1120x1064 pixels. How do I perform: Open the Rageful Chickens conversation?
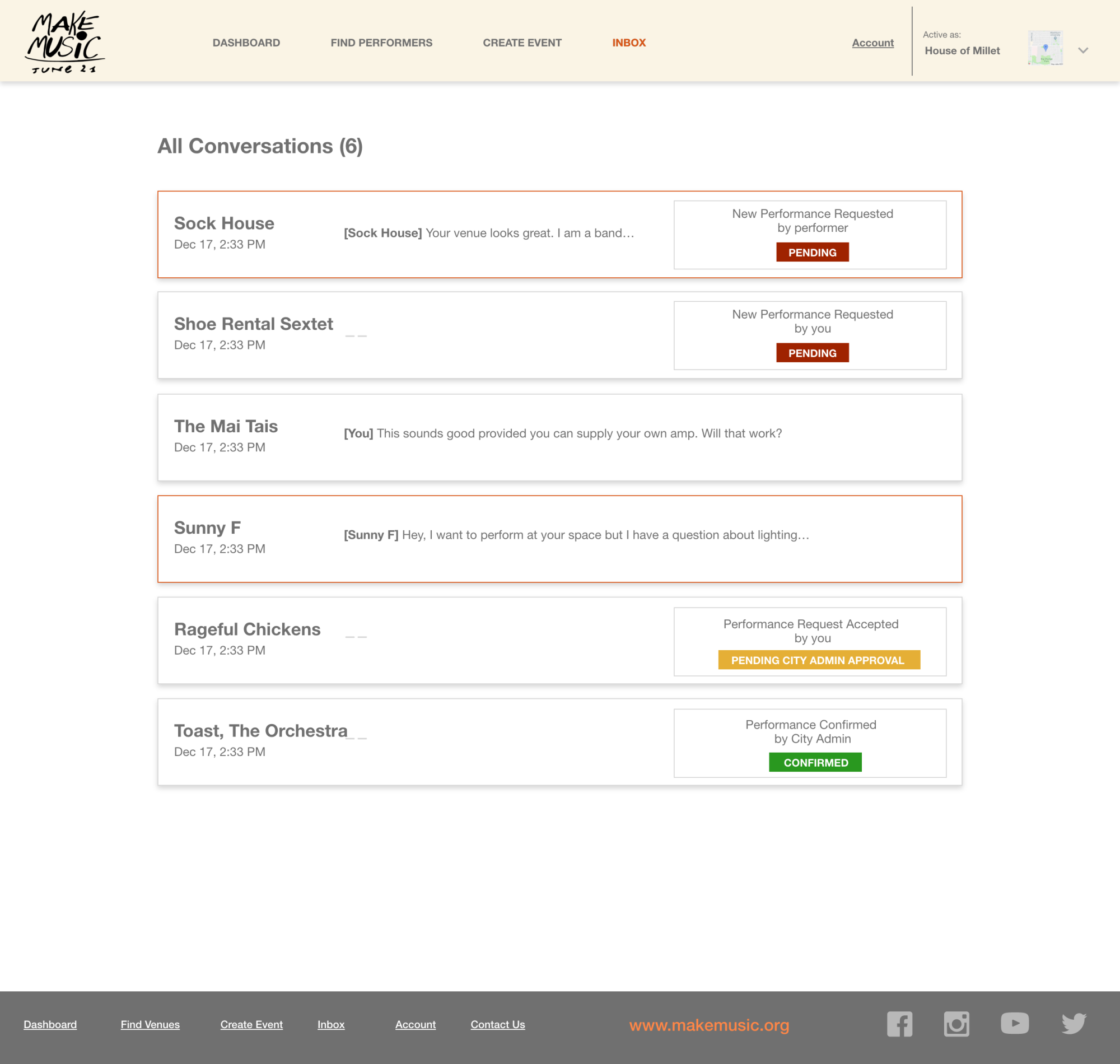point(559,640)
